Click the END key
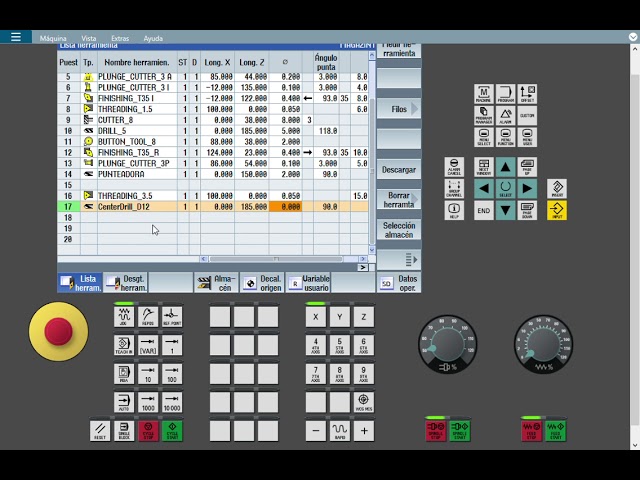This screenshot has width=640, height=480. pos(484,210)
